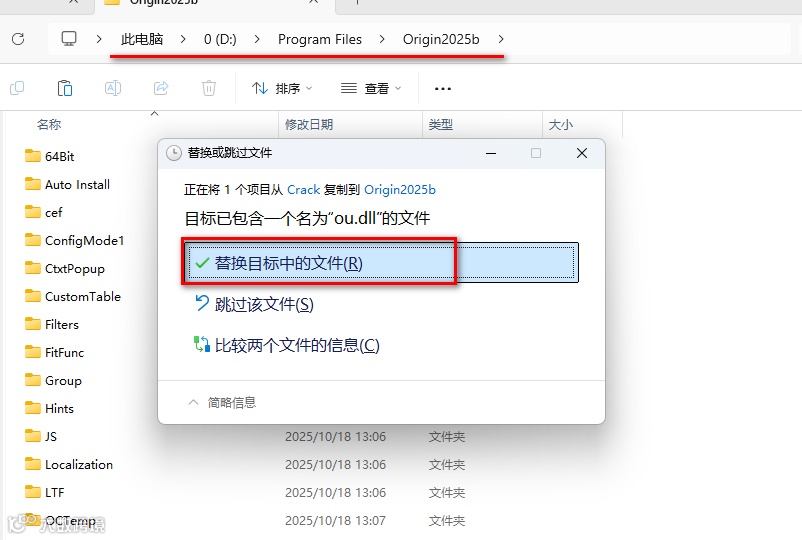Open the See more ellipsis menu
Viewport: 802px width, 540px height.
coord(442,88)
